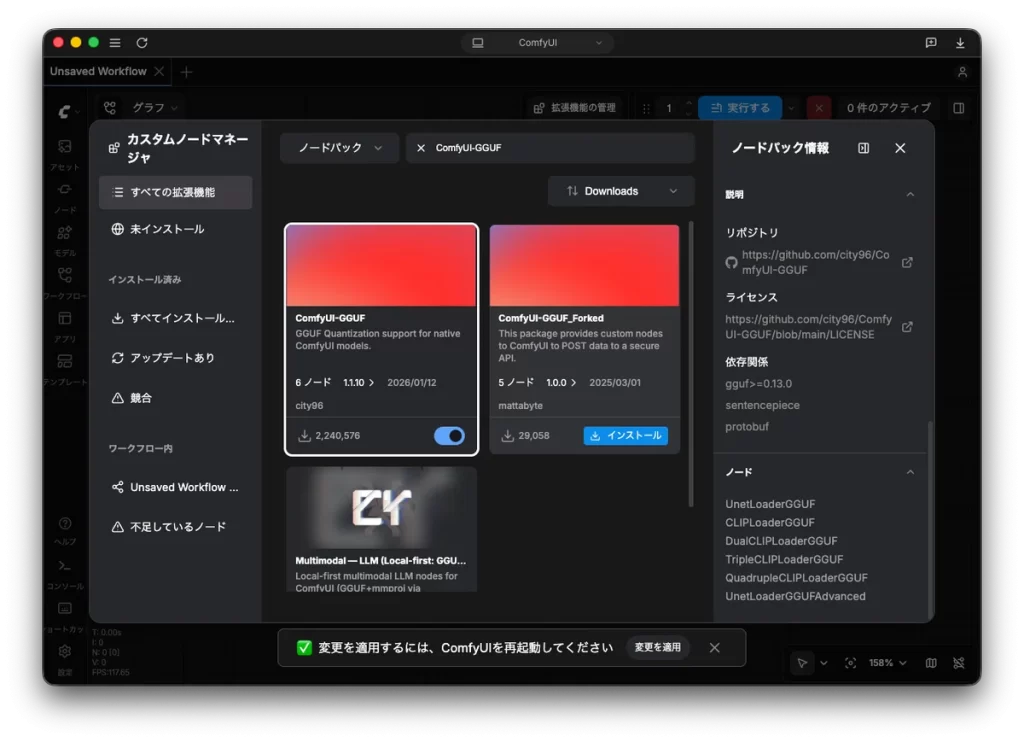Click the 拡張機能の管理 button

point(575,108)
